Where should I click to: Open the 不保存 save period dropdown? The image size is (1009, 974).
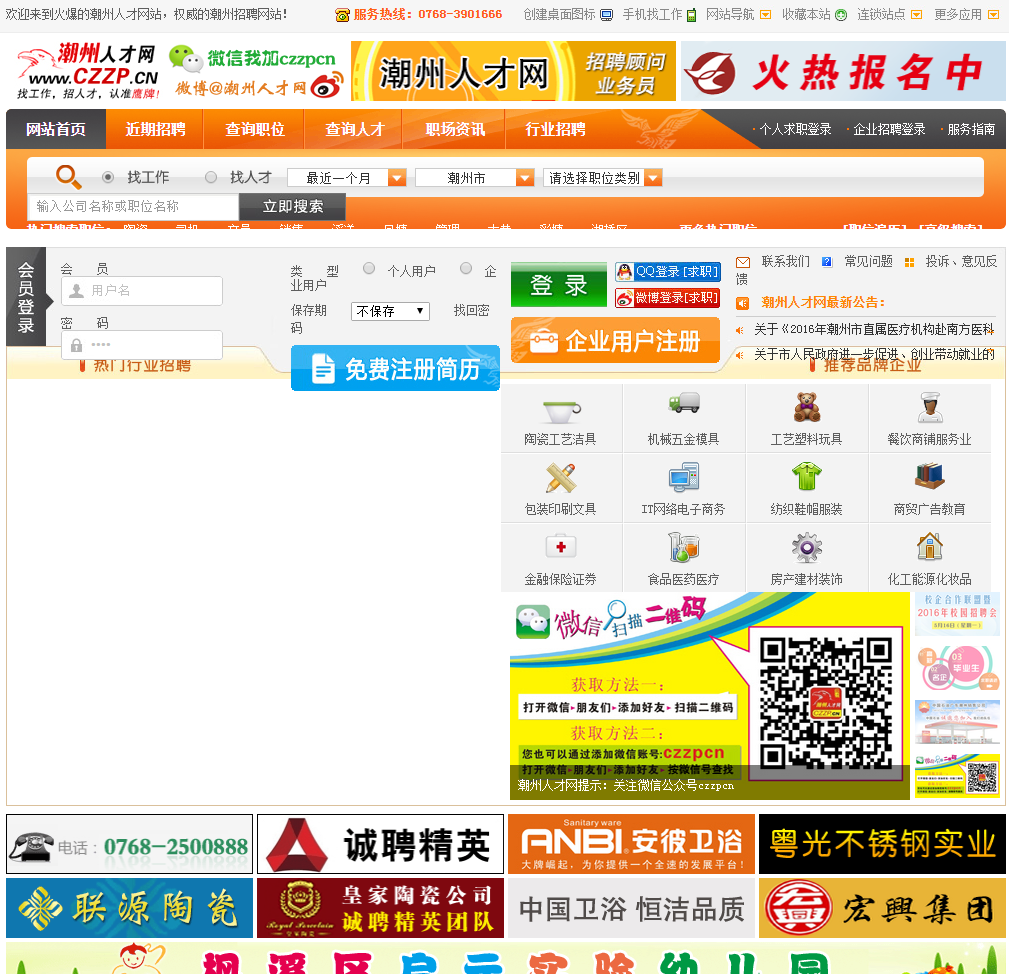[390, 311]
